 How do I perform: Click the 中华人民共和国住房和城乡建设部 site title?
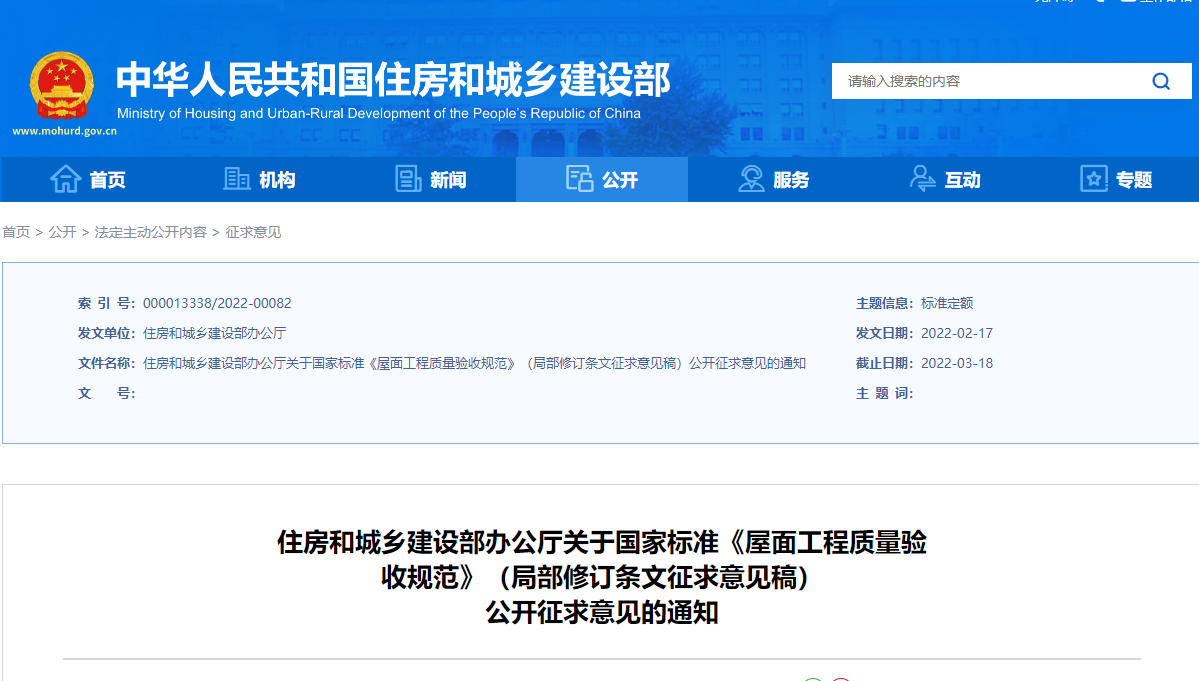point(393,79)
